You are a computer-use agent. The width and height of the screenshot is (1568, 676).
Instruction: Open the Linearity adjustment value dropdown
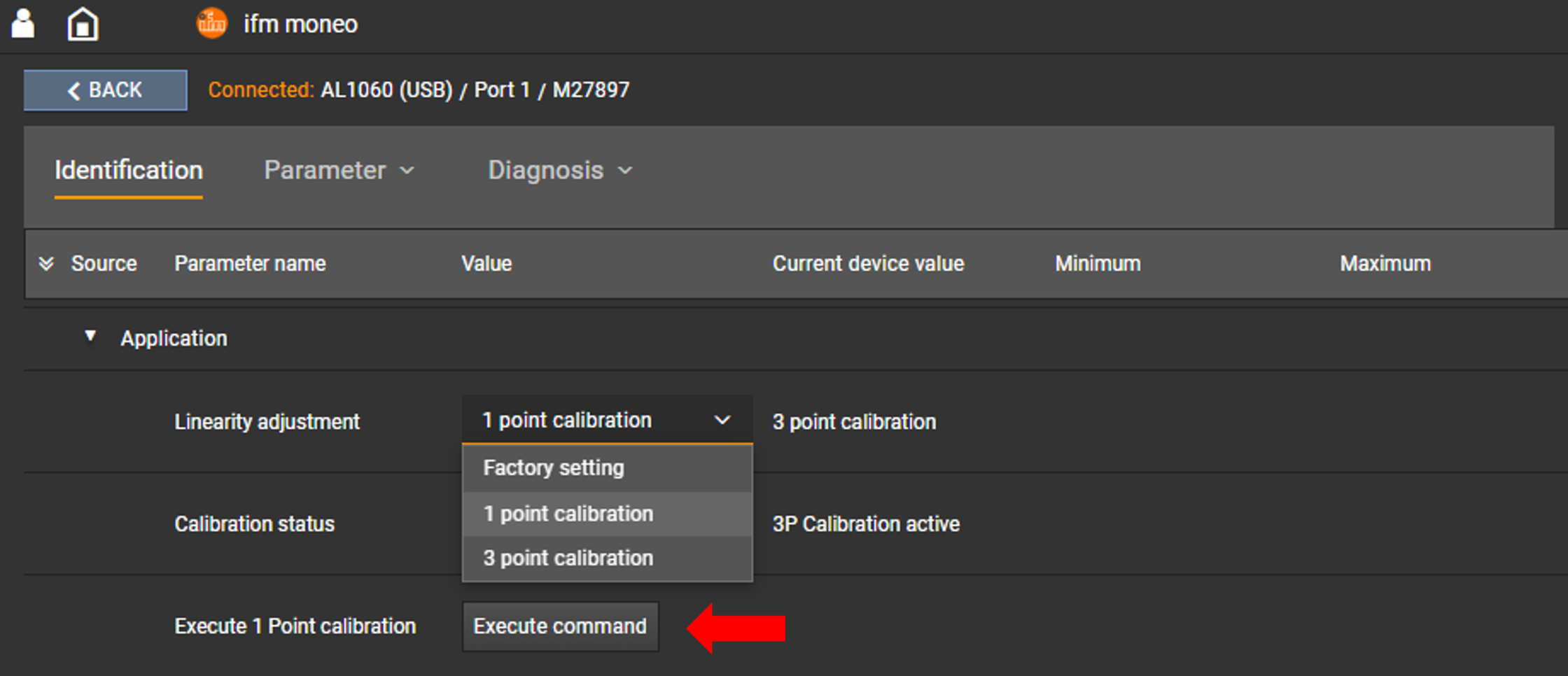tap(606, 420)
